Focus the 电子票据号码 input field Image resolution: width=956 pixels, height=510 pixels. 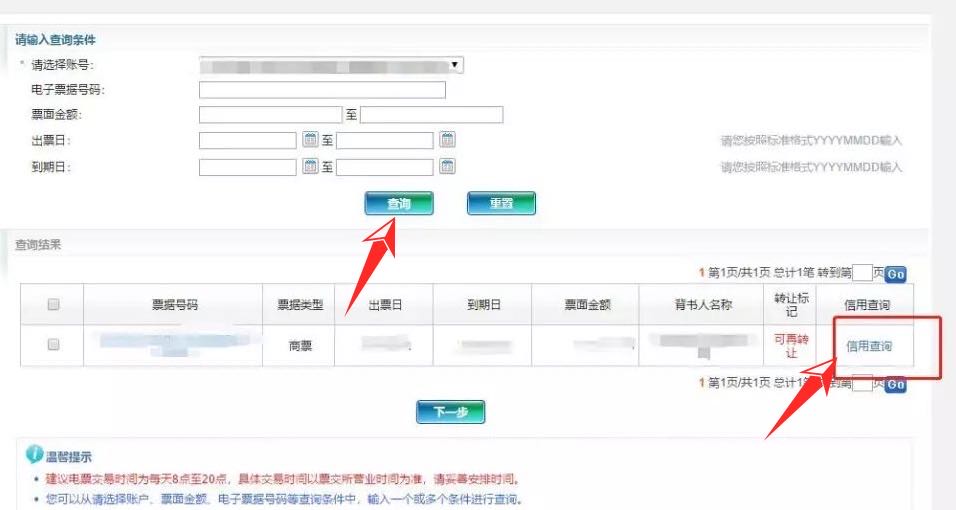322,90
